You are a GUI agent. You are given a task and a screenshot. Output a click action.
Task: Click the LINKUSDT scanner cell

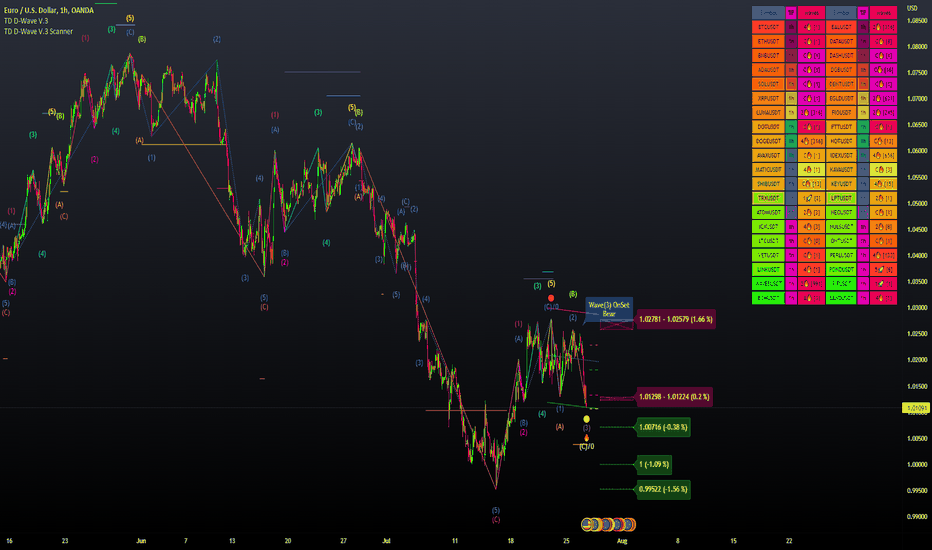click(768, 269)
